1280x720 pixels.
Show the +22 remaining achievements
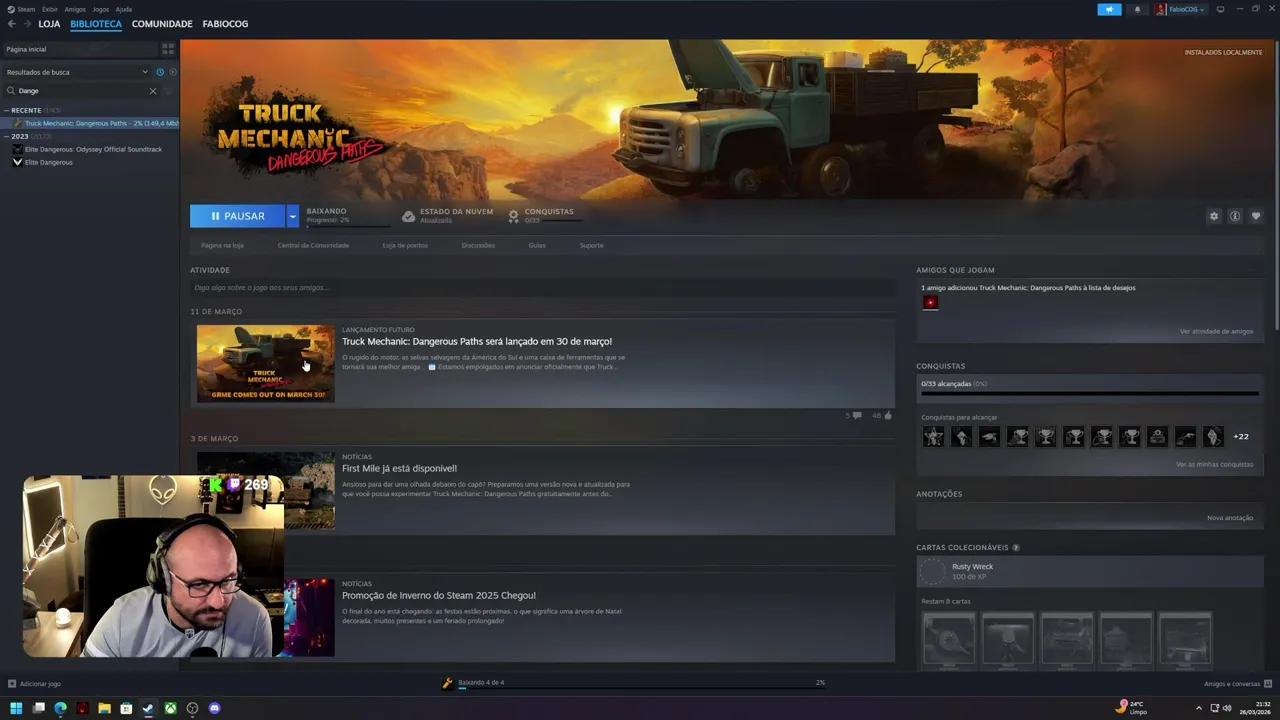pos(1241,437)
